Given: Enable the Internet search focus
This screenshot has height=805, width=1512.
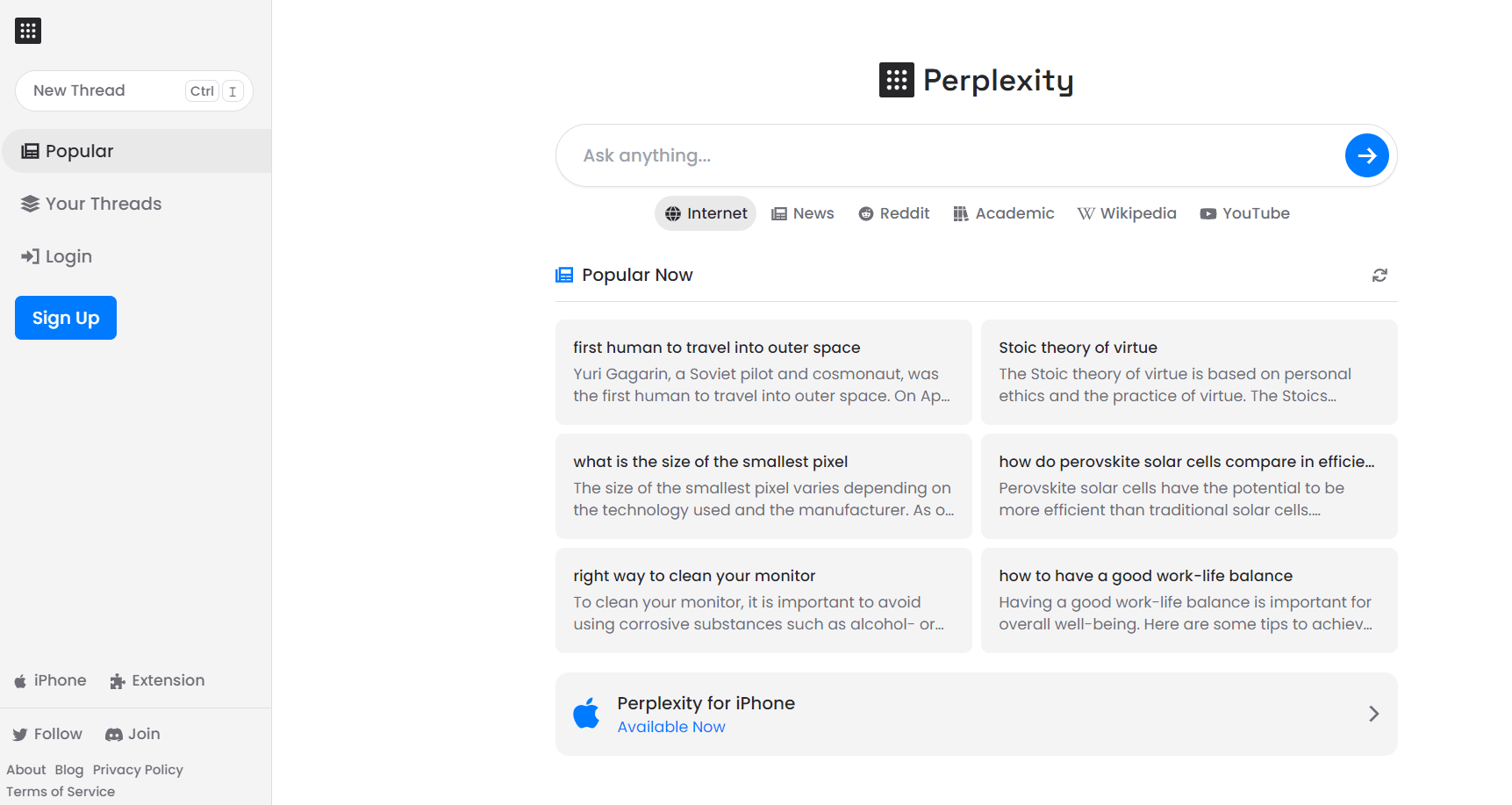Looking at the screenshot, I should pyautogui.click(x=705, y=212).
